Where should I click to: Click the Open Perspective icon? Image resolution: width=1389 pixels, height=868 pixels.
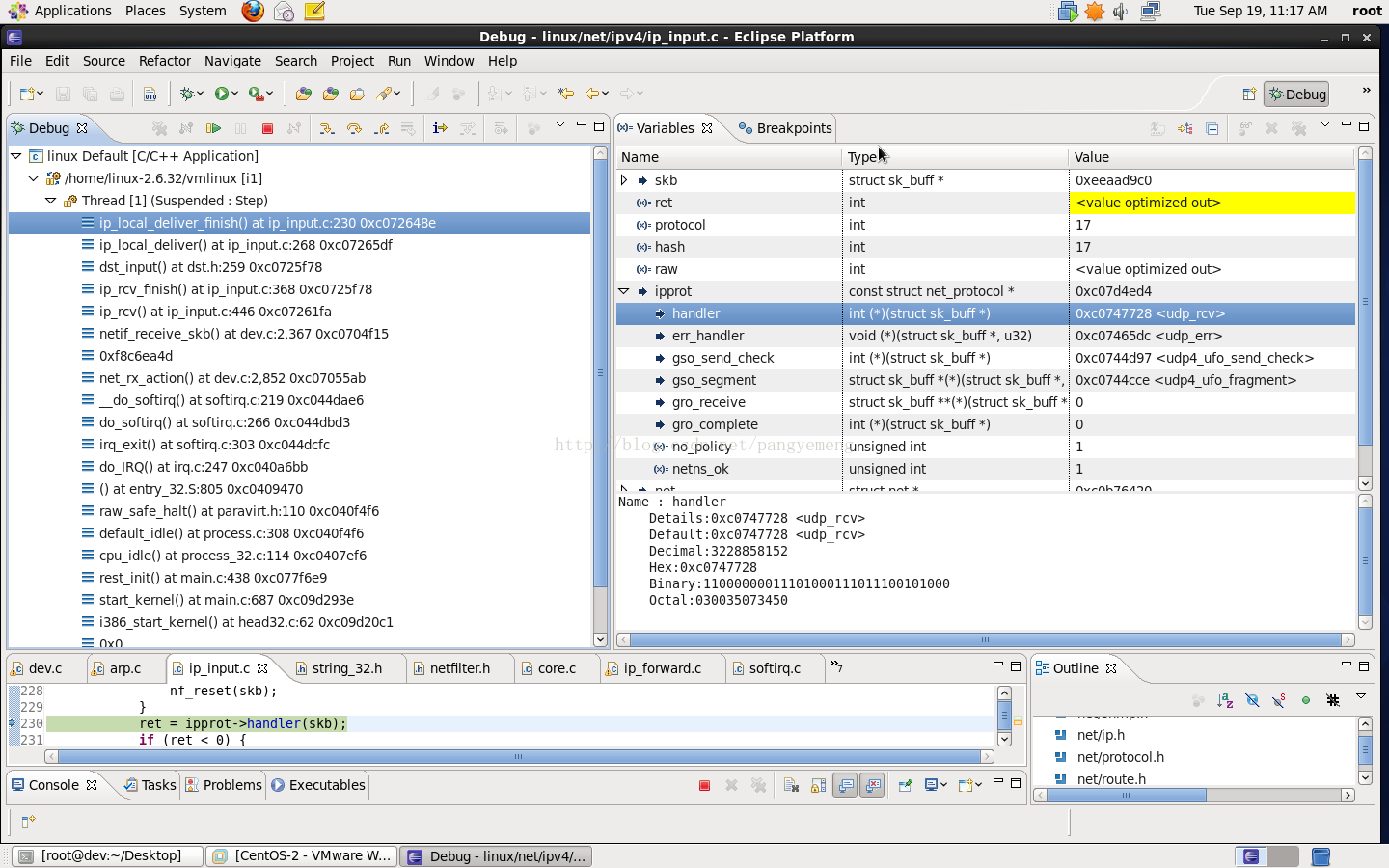click(x=1249, y=94)
